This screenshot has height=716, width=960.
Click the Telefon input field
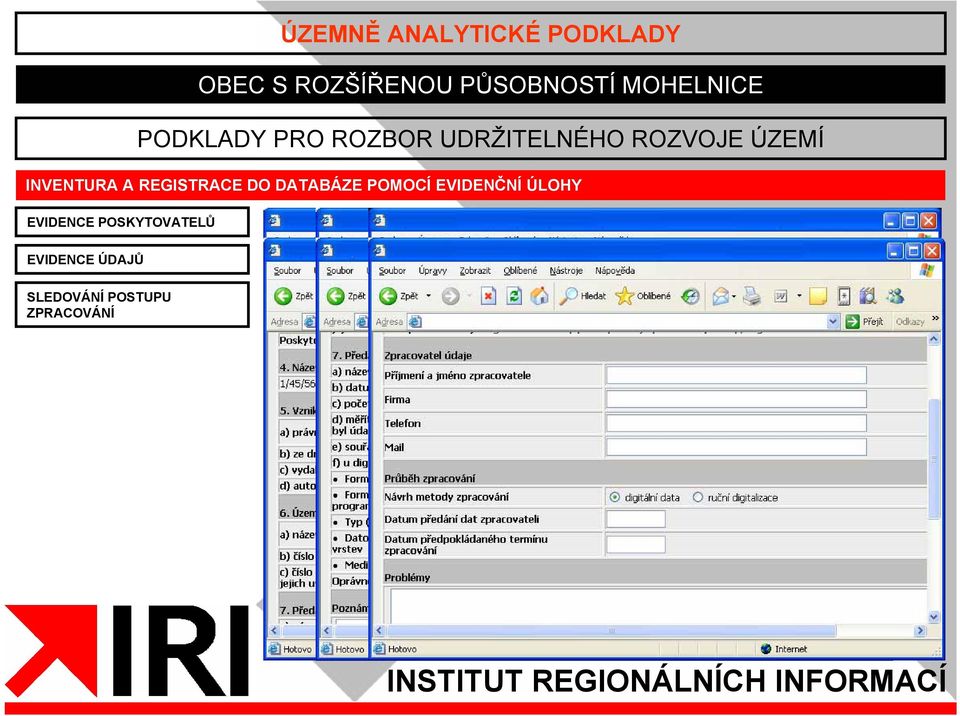coord(736,423)
